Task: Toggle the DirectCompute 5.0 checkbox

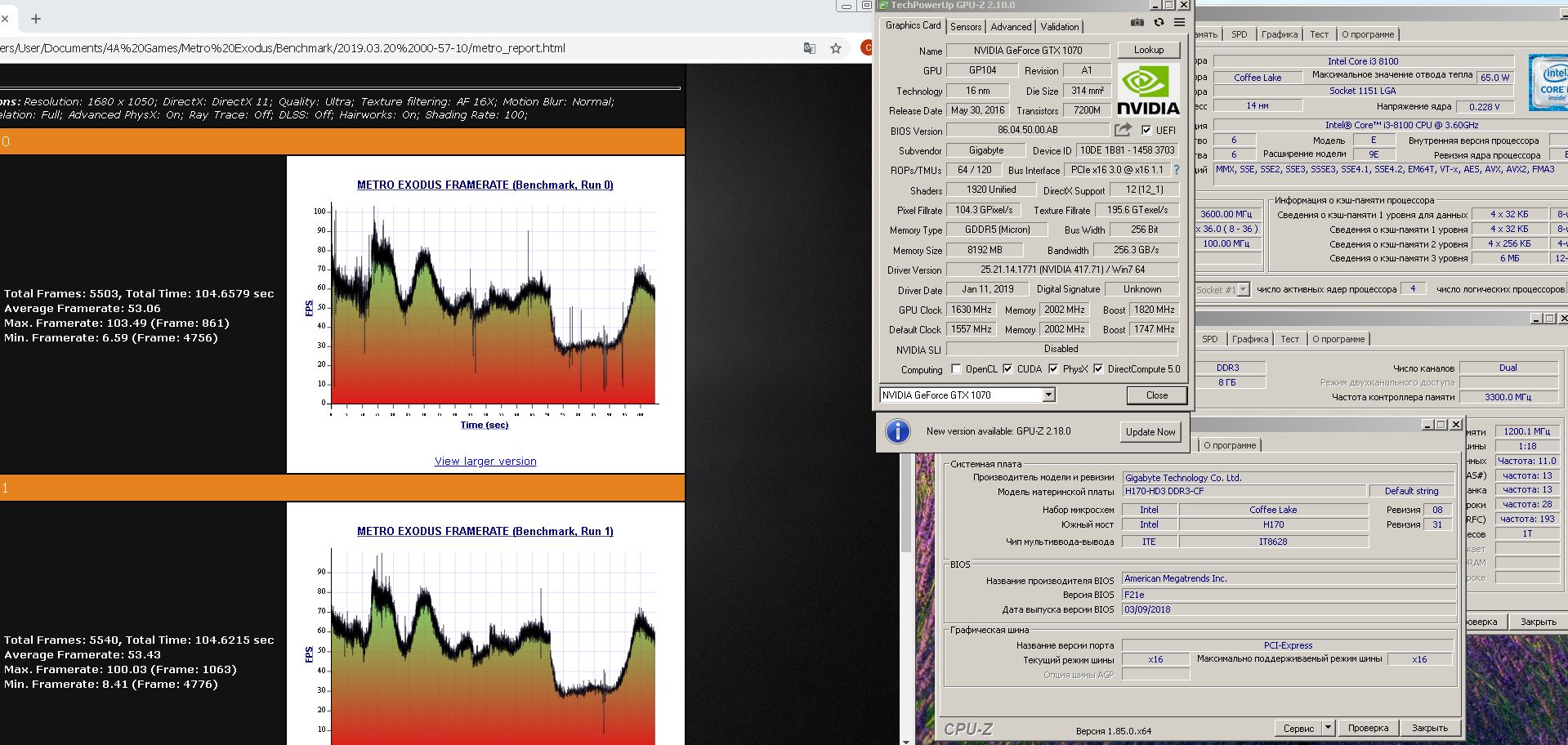Action: click(1098, 369)
